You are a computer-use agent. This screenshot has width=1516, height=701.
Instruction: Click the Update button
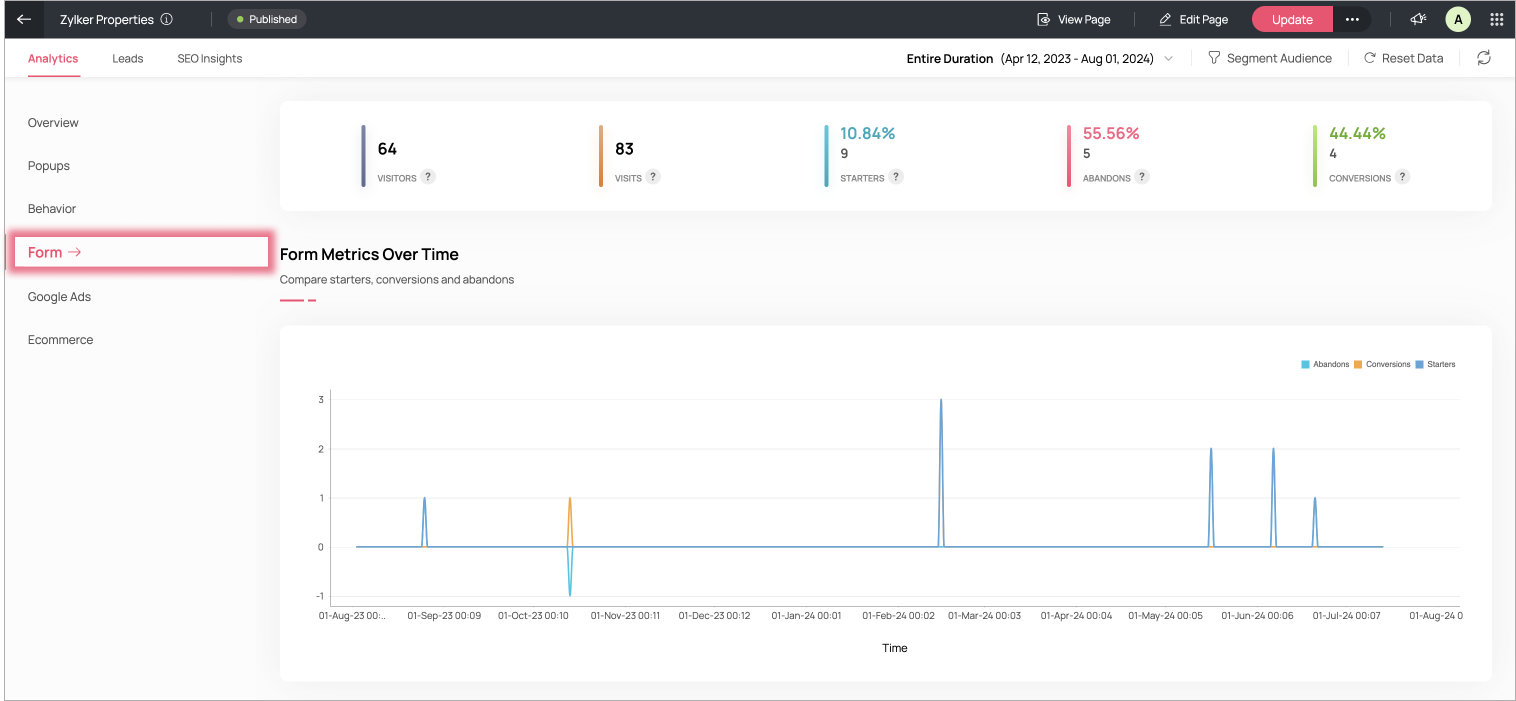click(x=1292, y=19)
